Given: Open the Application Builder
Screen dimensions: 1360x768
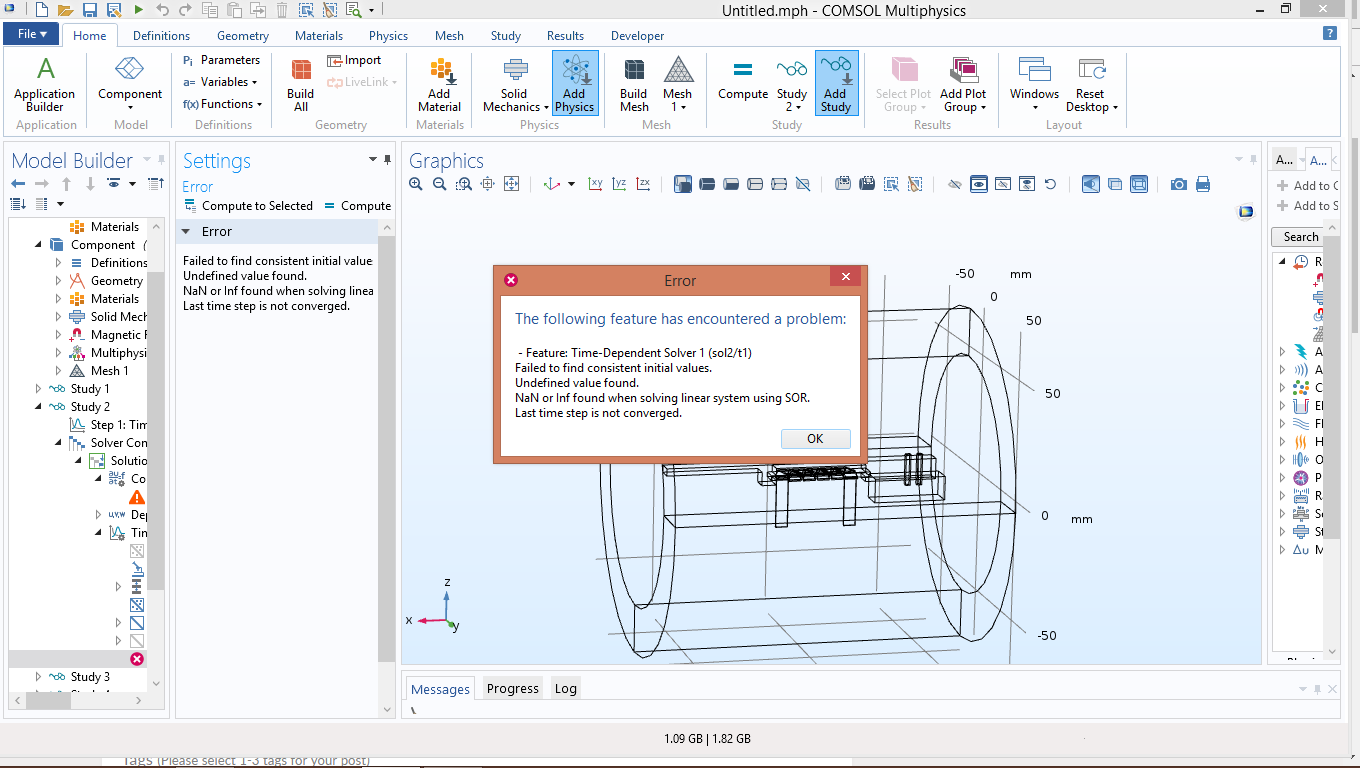Looking at the screenshot, I should (x=45, y=85).
